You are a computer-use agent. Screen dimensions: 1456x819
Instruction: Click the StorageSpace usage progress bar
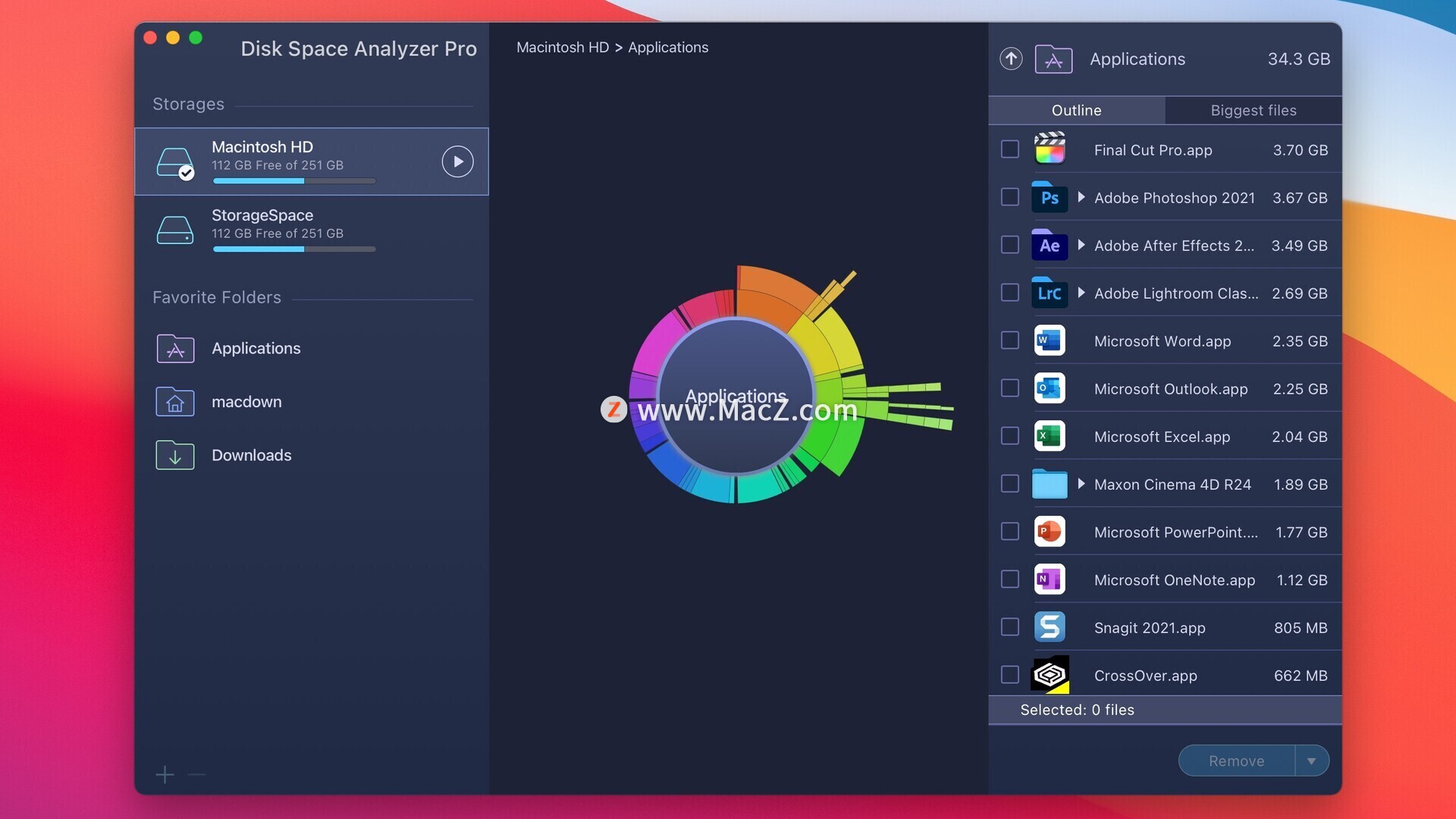[x=294, y=249]
